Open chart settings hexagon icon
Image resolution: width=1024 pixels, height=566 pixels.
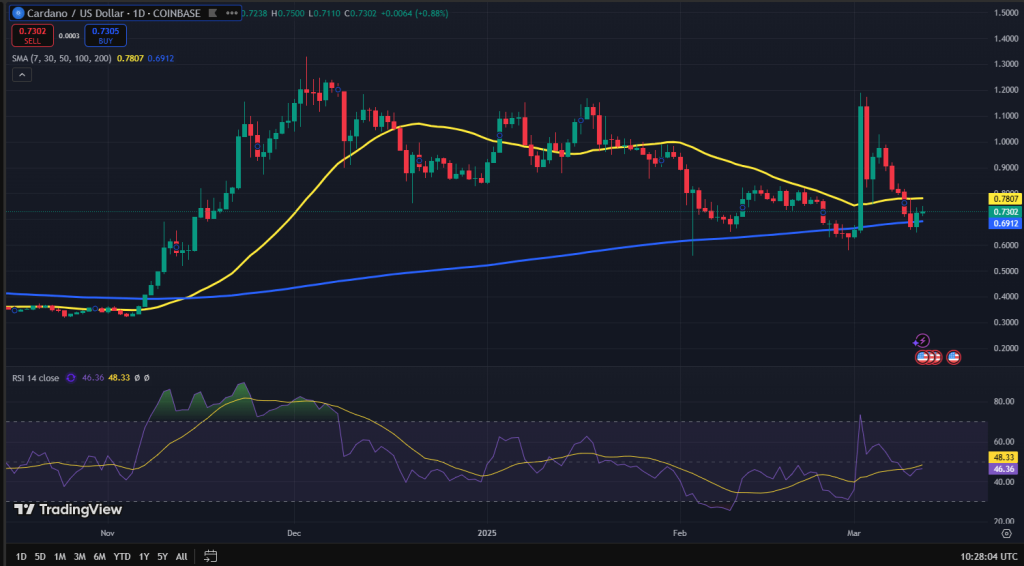pos(1006,533)
